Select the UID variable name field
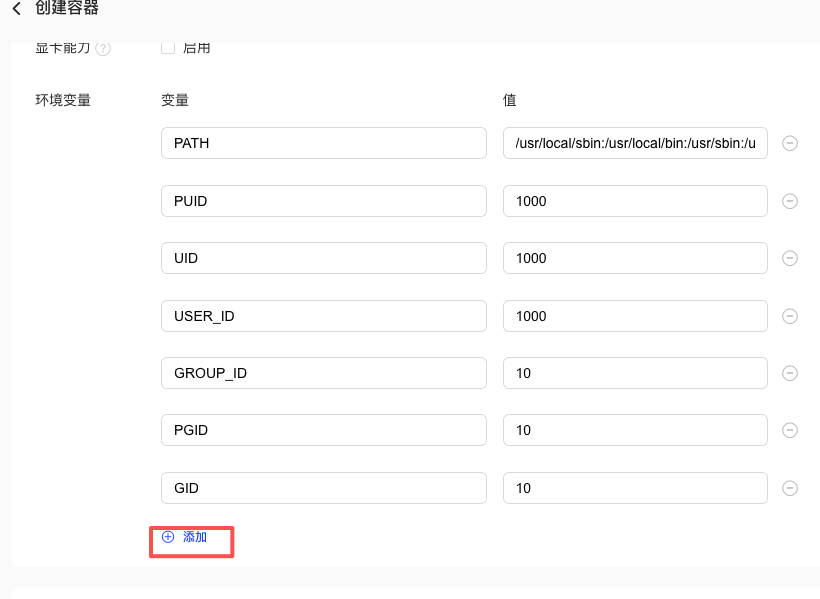This screenshot has width=820, height=599. pyautogui.click(x=323, y=258)
